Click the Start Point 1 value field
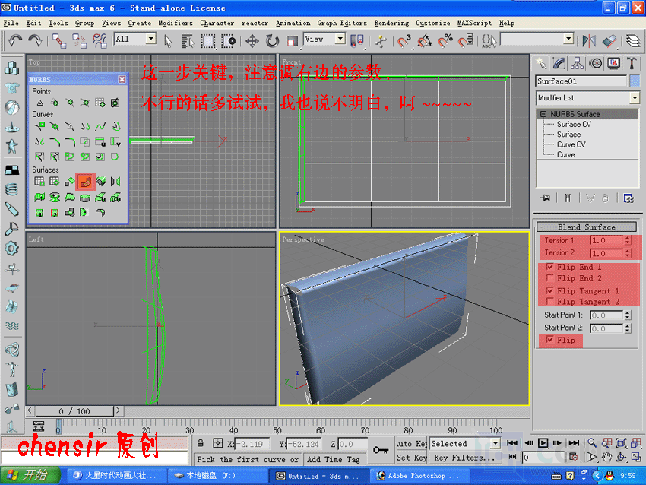Image resolution: width=646 pixels, height=485 pixels. (x=606, y=315)
